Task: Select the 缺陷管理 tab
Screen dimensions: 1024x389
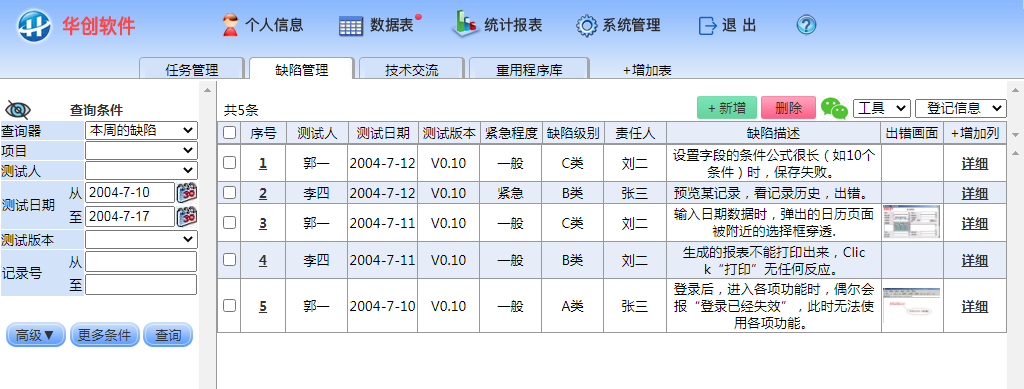Action: point(302,70)
